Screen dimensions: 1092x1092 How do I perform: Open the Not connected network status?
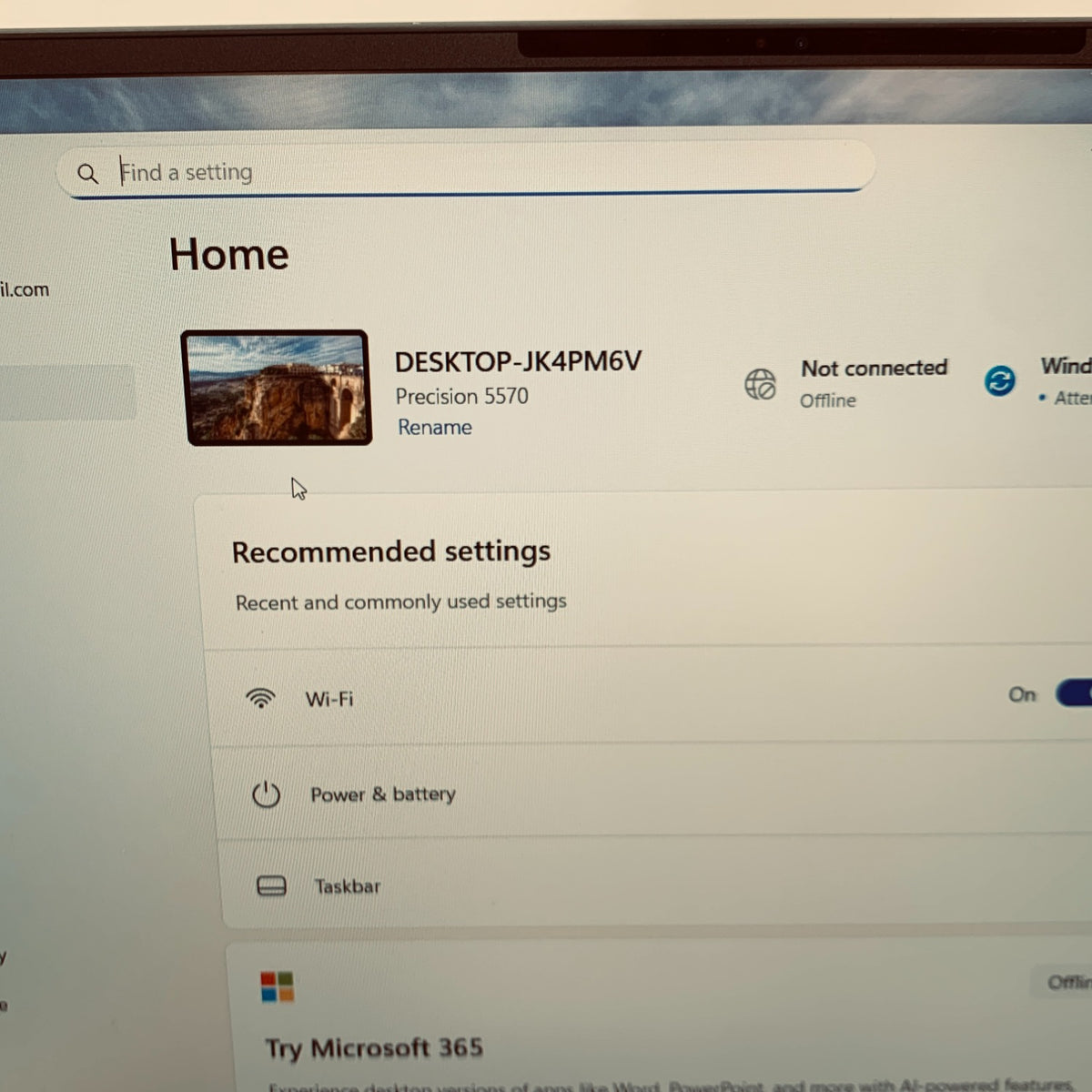pos(874,368)
